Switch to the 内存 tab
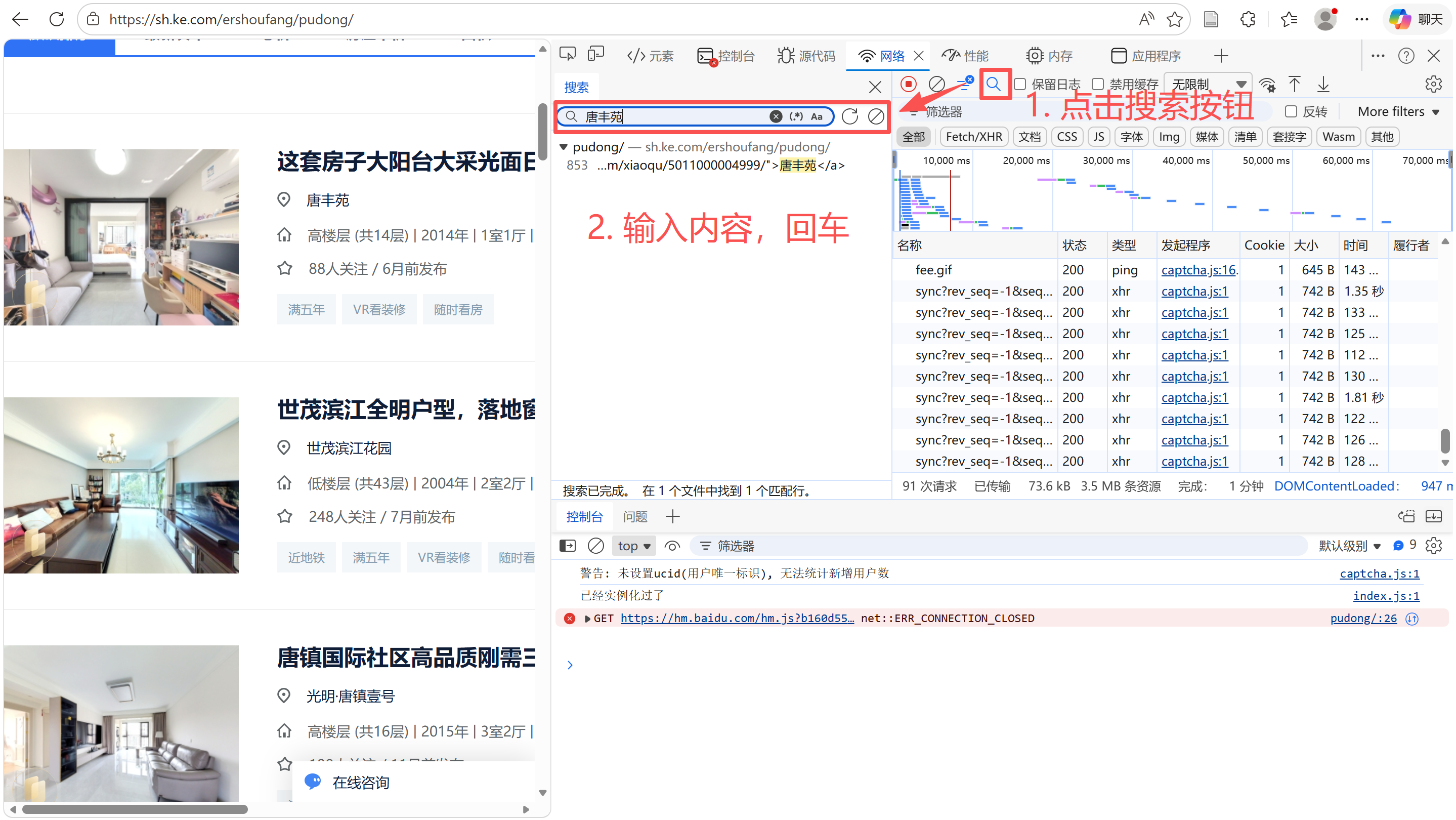Image resolution: width=1456 pixels, height=820 pixels. pyautogui.click(x=1049, y=55)
